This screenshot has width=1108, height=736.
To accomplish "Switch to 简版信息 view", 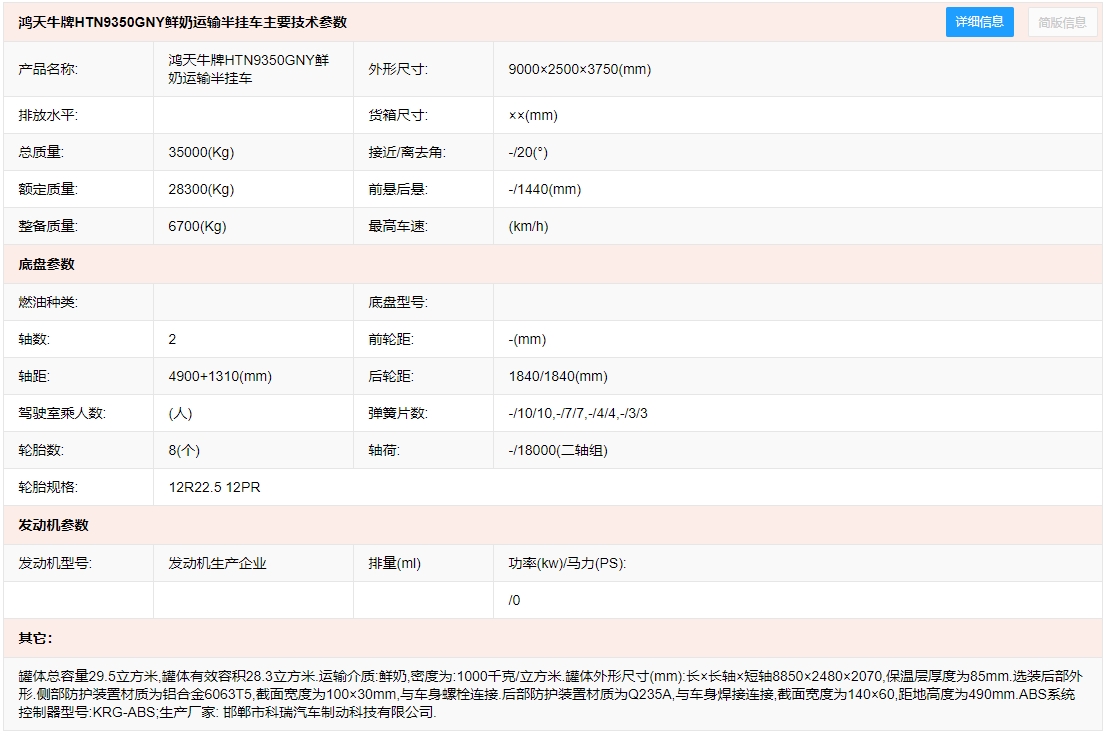I will point(1061,23).
